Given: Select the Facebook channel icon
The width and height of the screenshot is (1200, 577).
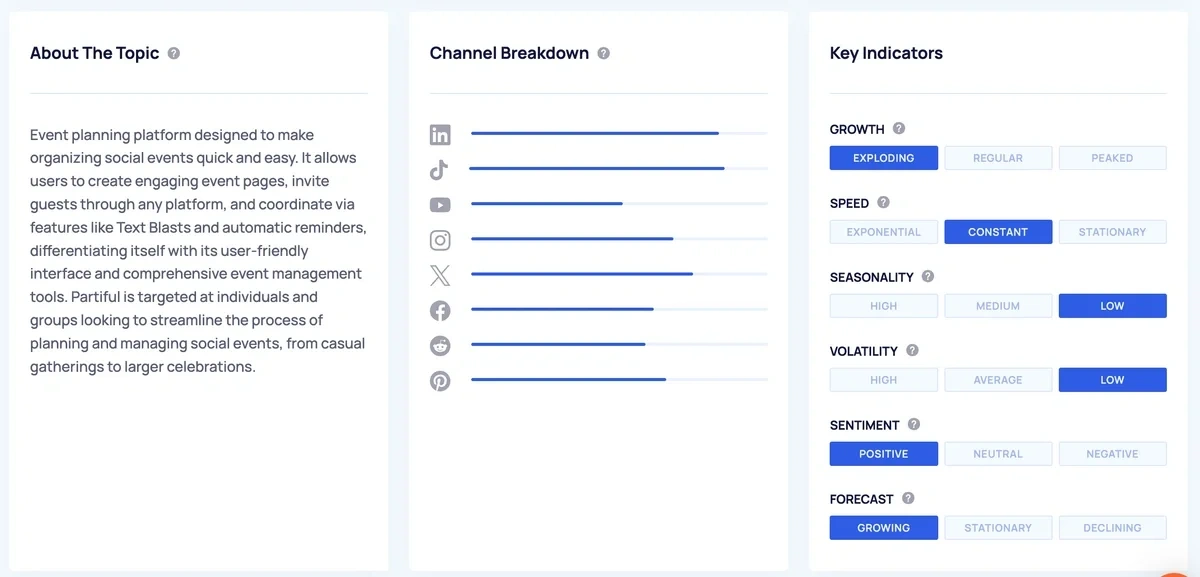Looking at the screenshot, I should [x=440, y=310].
